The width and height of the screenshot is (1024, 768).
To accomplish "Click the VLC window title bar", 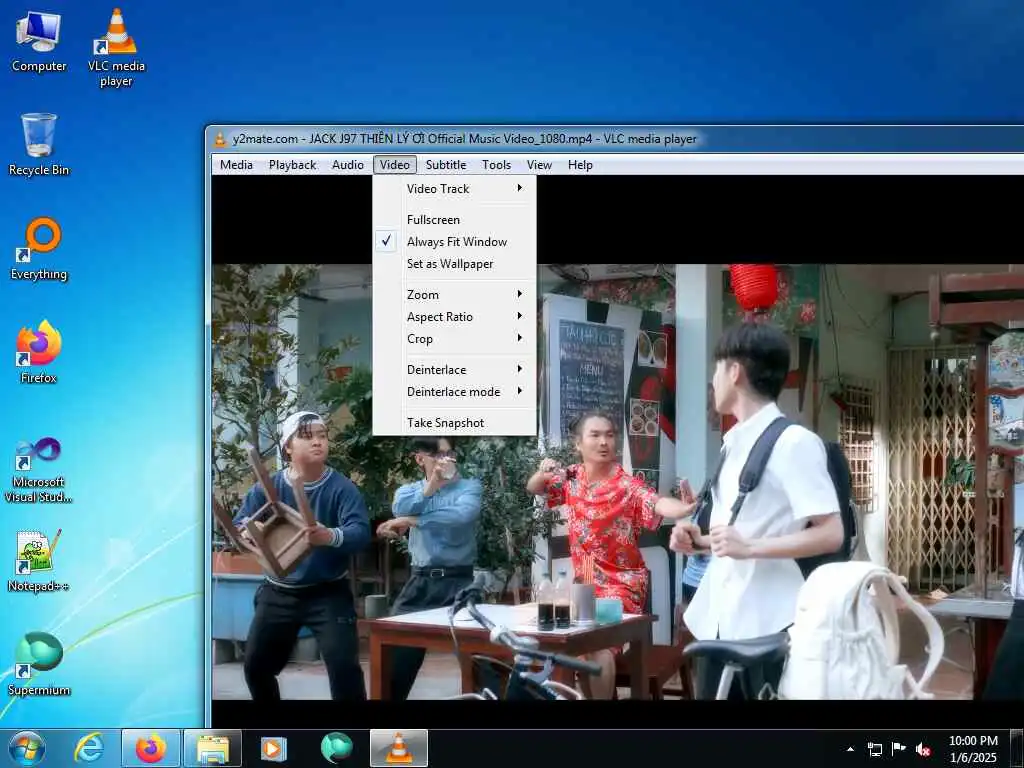I will pyautogui.click(x=617, y=139).
